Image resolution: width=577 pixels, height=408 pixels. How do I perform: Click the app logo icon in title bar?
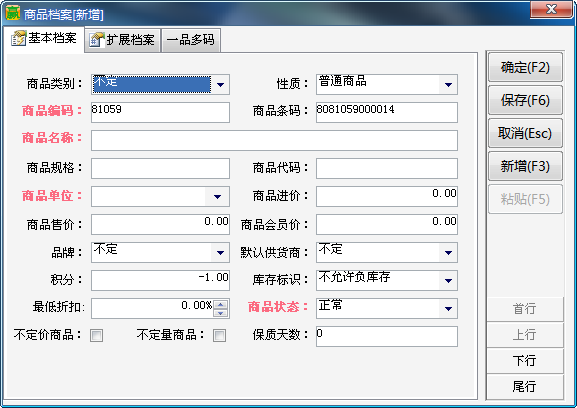(x=13, y=13)
